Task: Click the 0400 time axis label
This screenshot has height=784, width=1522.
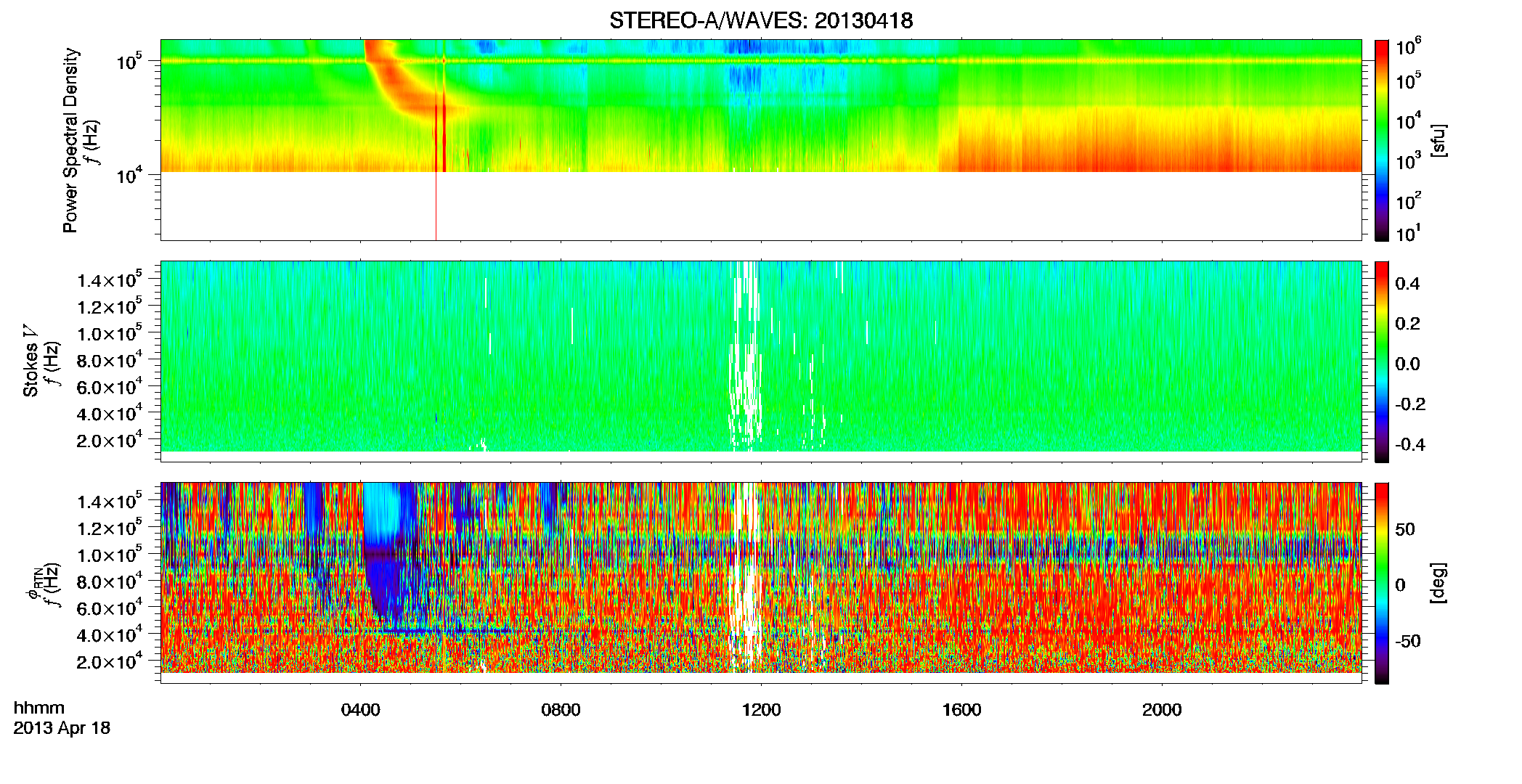Action: click(361, 710)
